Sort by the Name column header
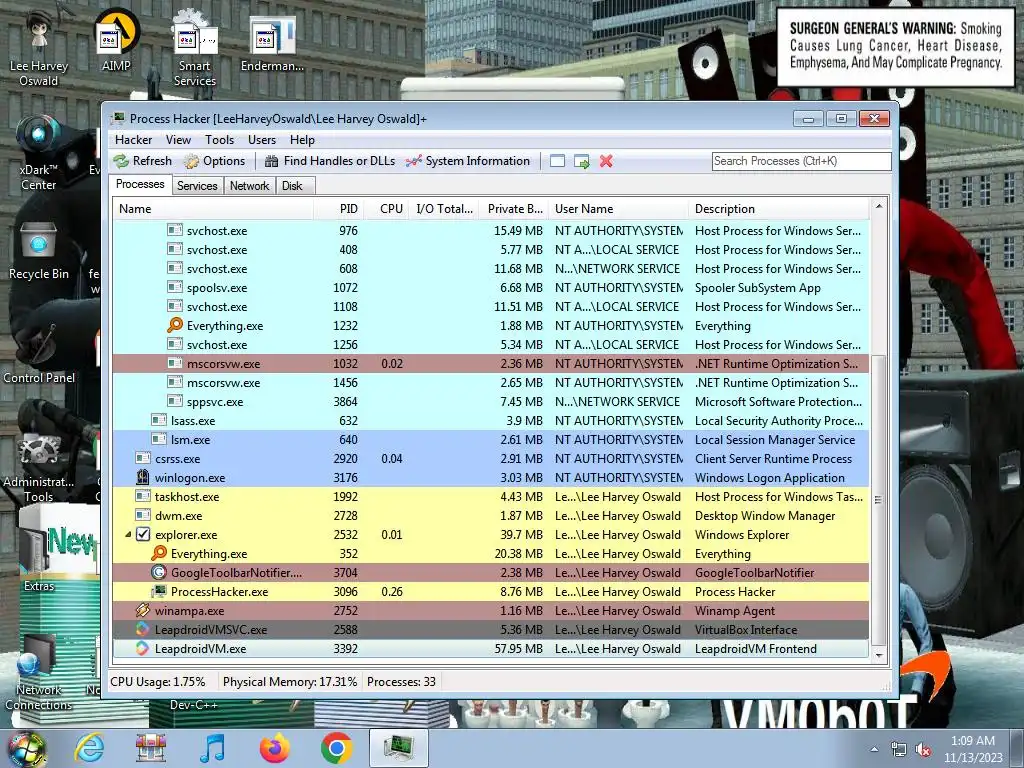 213,209
